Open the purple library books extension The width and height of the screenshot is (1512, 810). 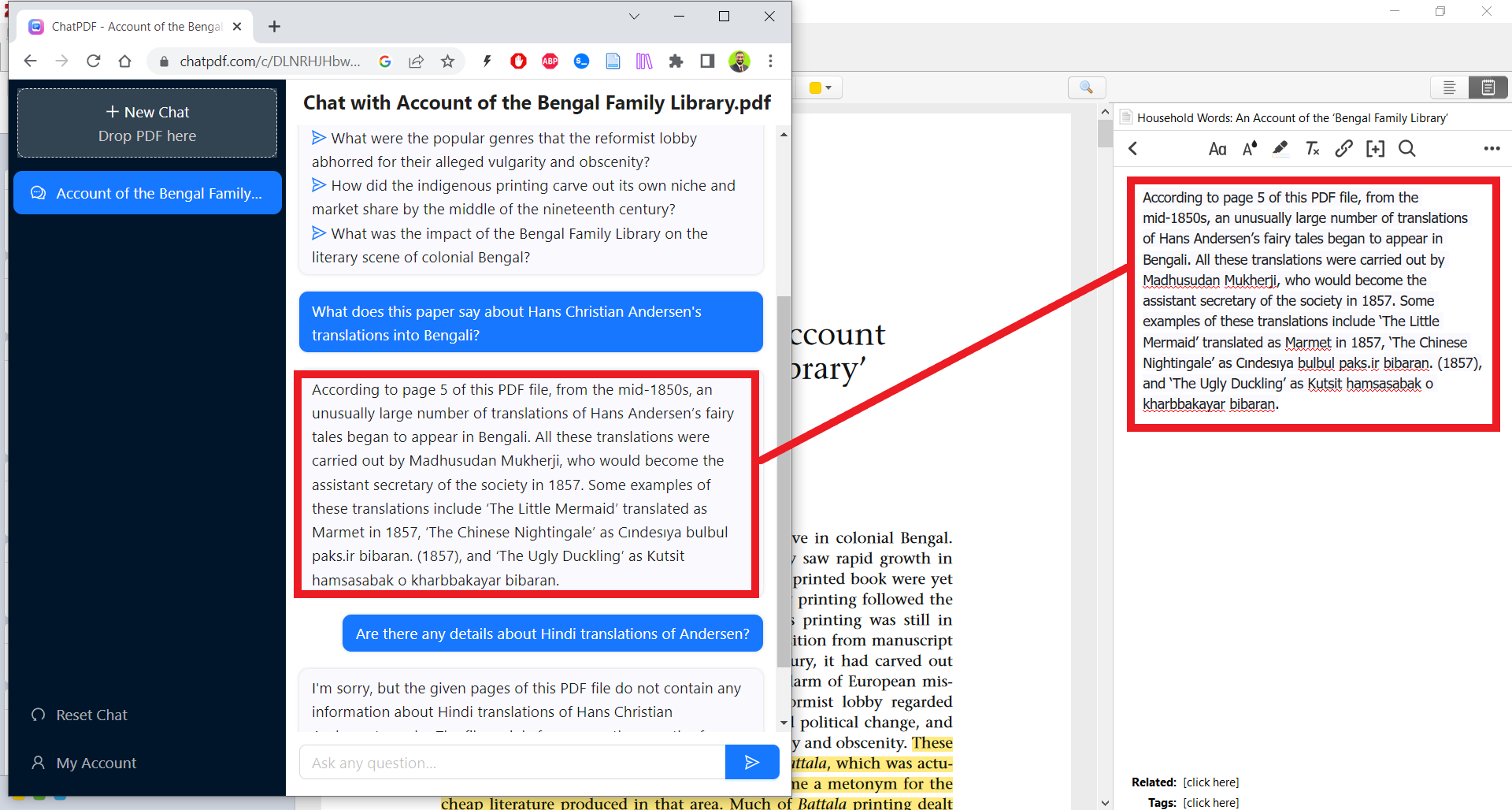coord(644,61)
